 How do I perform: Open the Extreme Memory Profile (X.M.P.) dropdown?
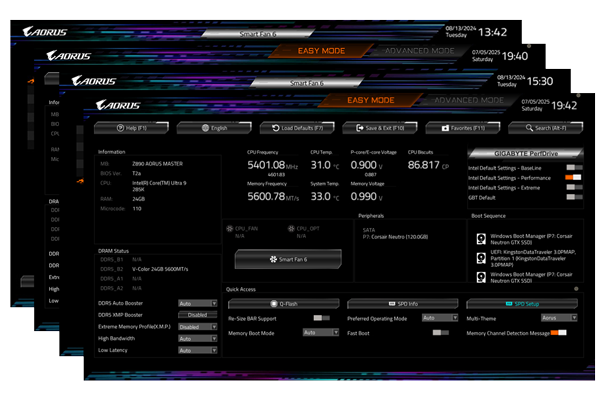tap(198, 327)
